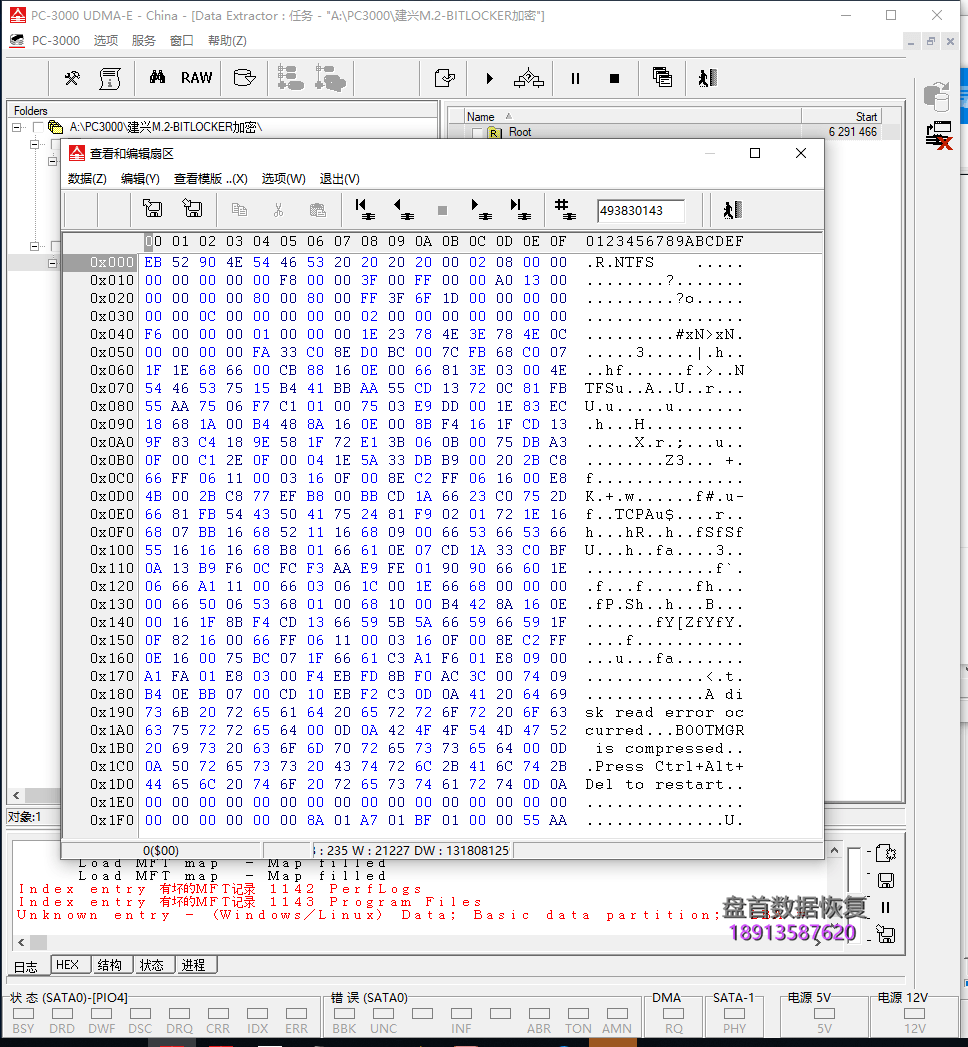
Task: Click the log panel left scroll arrow
Action: (x=21, y=942)
